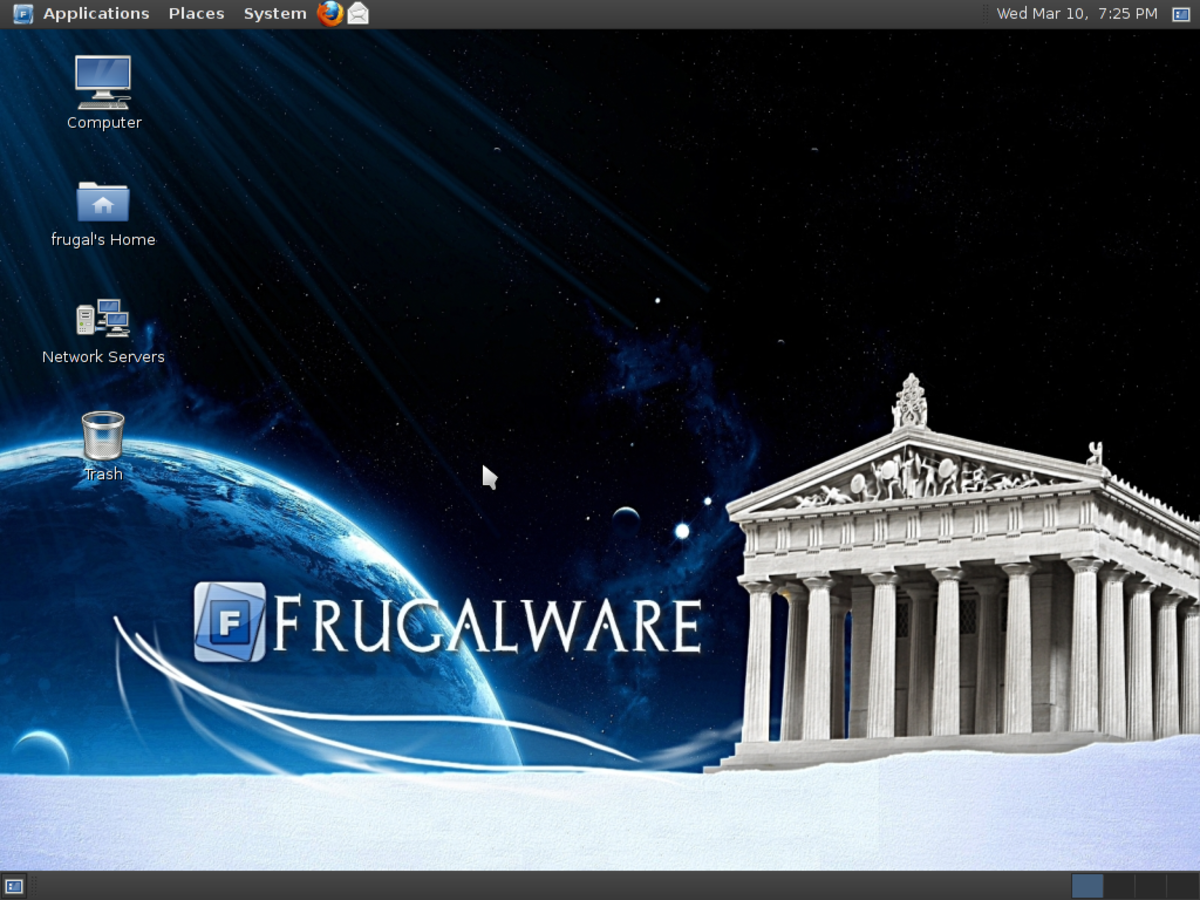Click the top-right panel tray icon
The height and width of the screenshot is (900, 1200).
click(x=1181, y=14)
